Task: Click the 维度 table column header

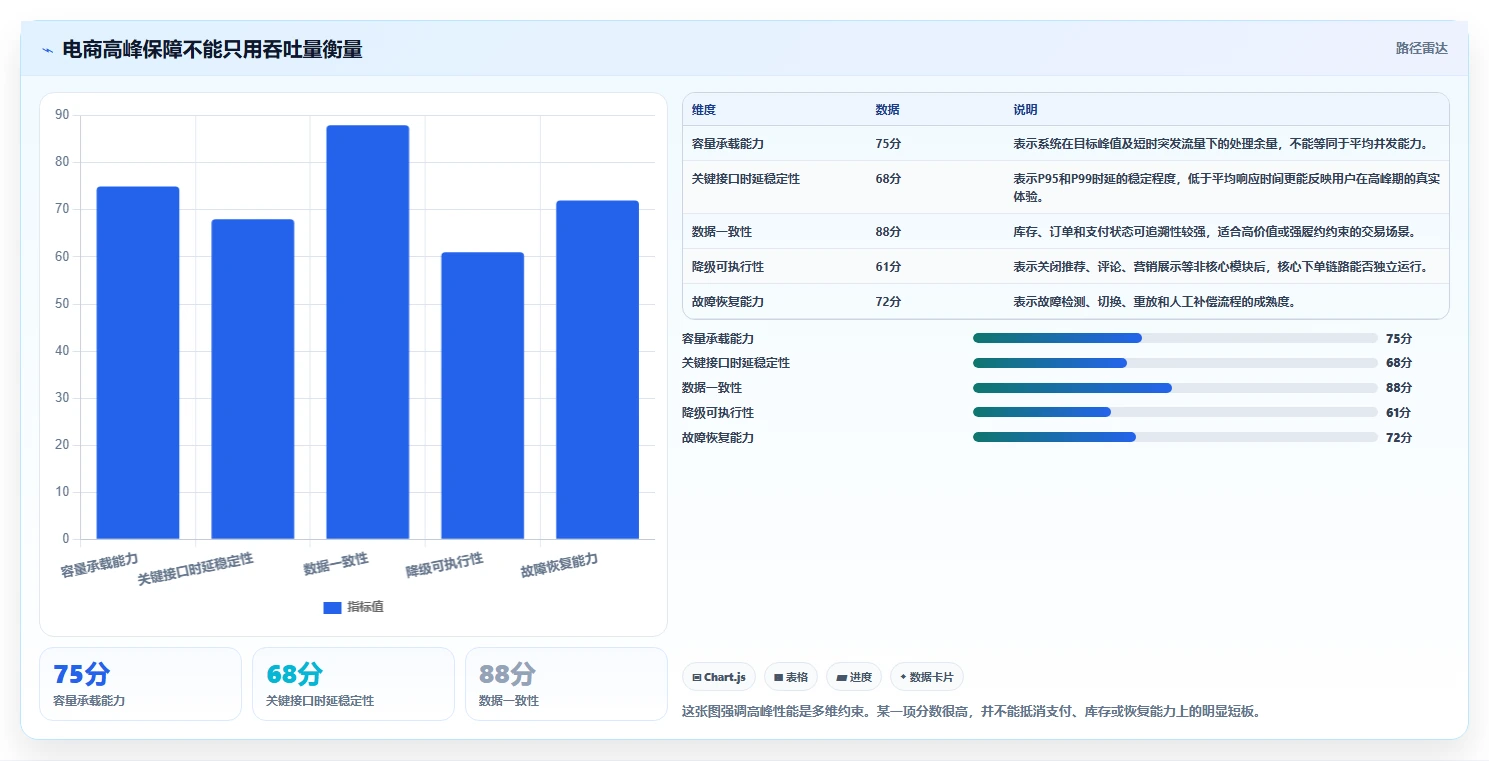Action: (704, 110)
